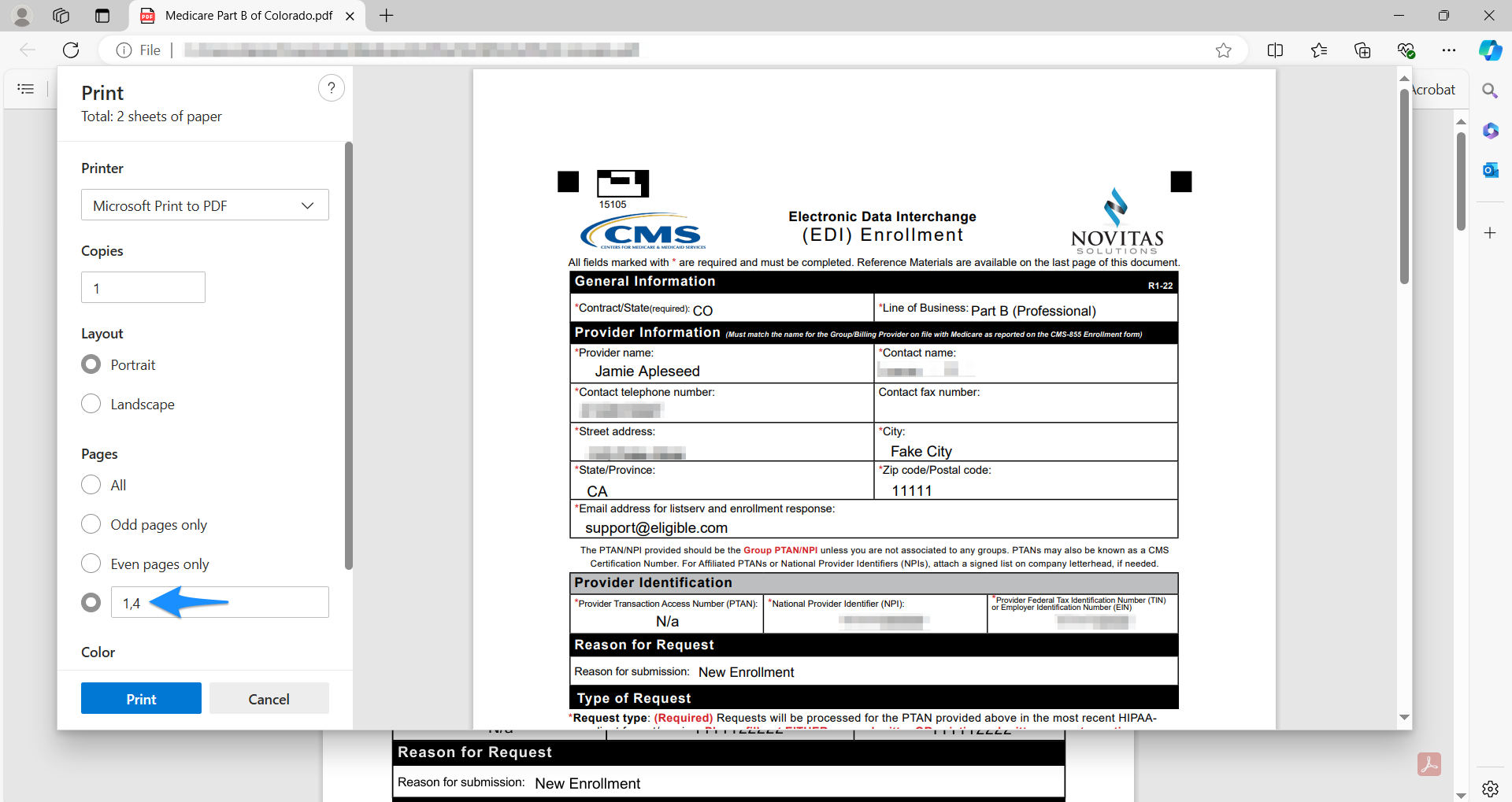Select the custom page range radio
This screenshot has width=1512, height=802.
(x=91, y=603)
